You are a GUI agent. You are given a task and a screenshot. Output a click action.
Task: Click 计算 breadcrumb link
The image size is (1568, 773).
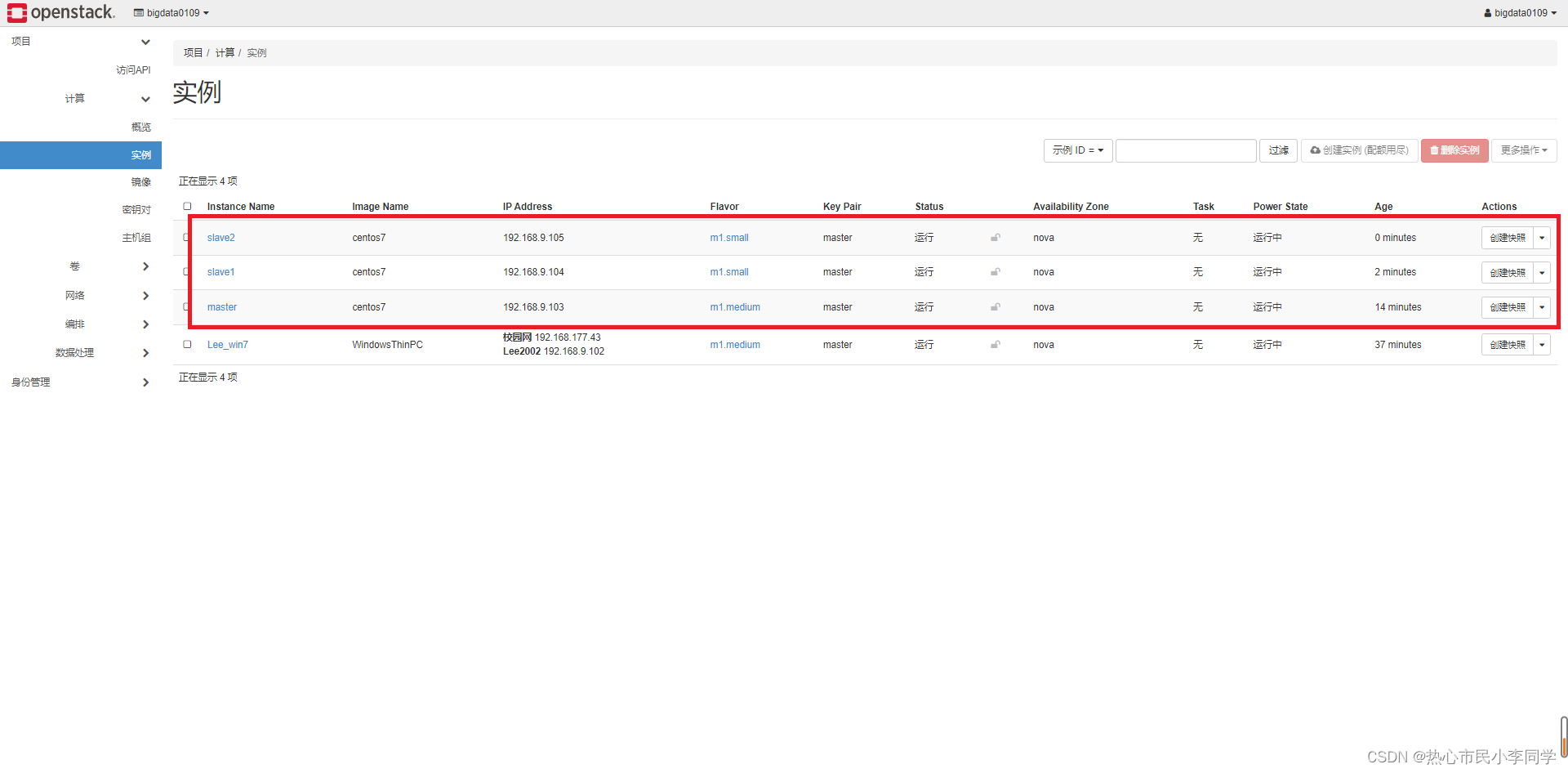225,52
